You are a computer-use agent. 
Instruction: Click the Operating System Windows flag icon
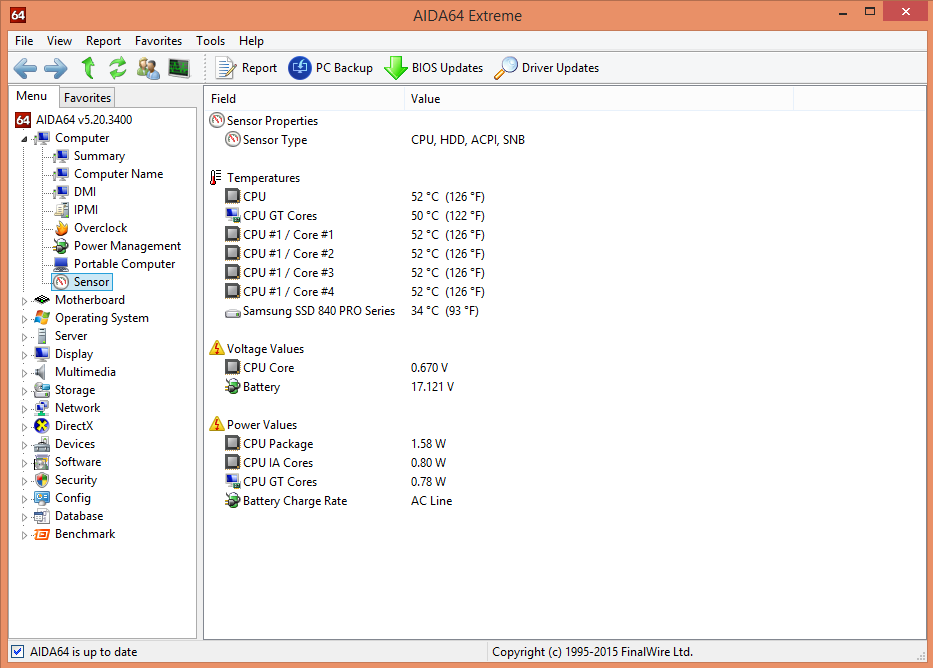pos(42,318)
